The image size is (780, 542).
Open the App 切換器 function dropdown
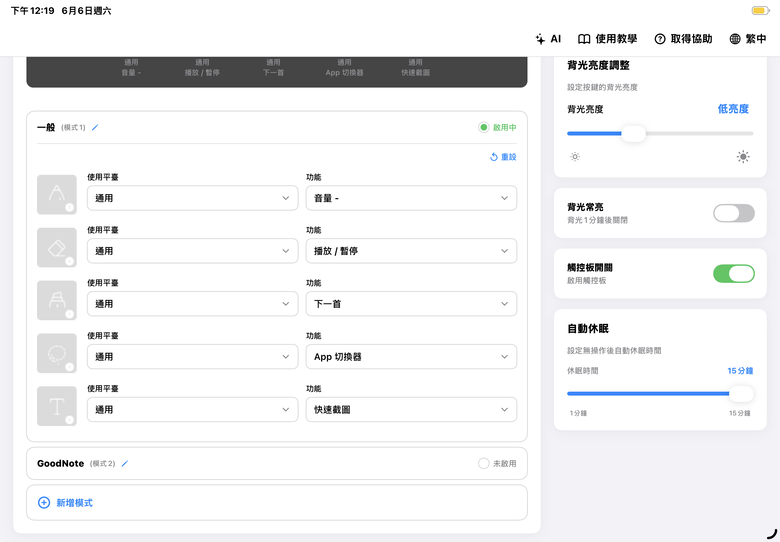[x=411, y=357]
